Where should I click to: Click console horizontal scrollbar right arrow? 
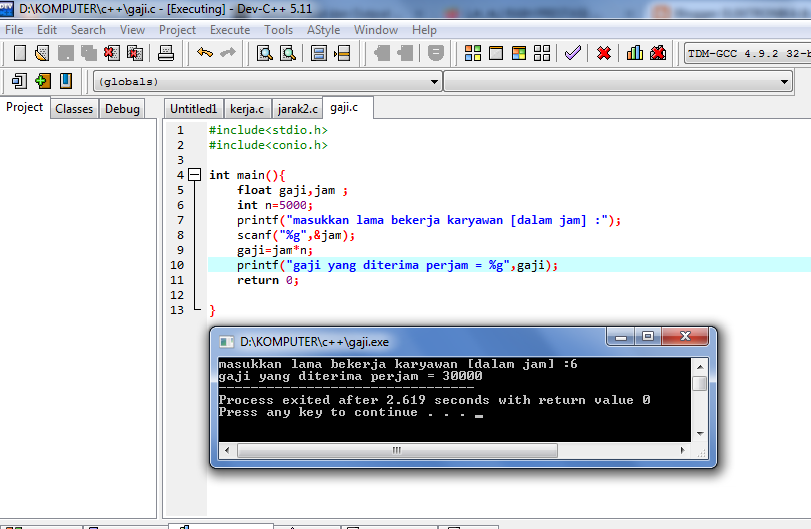tap(683, 450)
